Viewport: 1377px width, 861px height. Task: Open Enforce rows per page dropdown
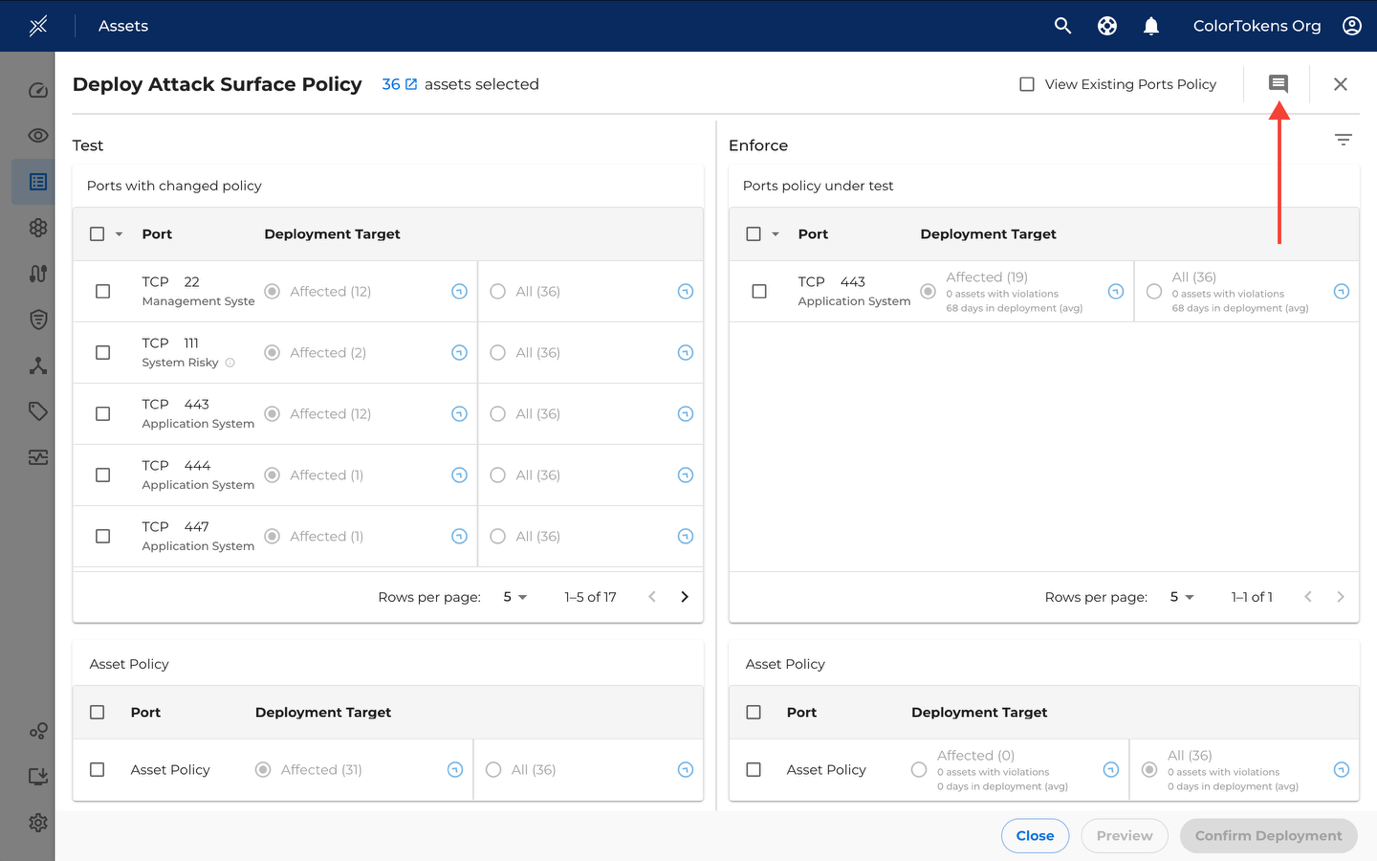pyautogui.click(x=1181, y=597)
